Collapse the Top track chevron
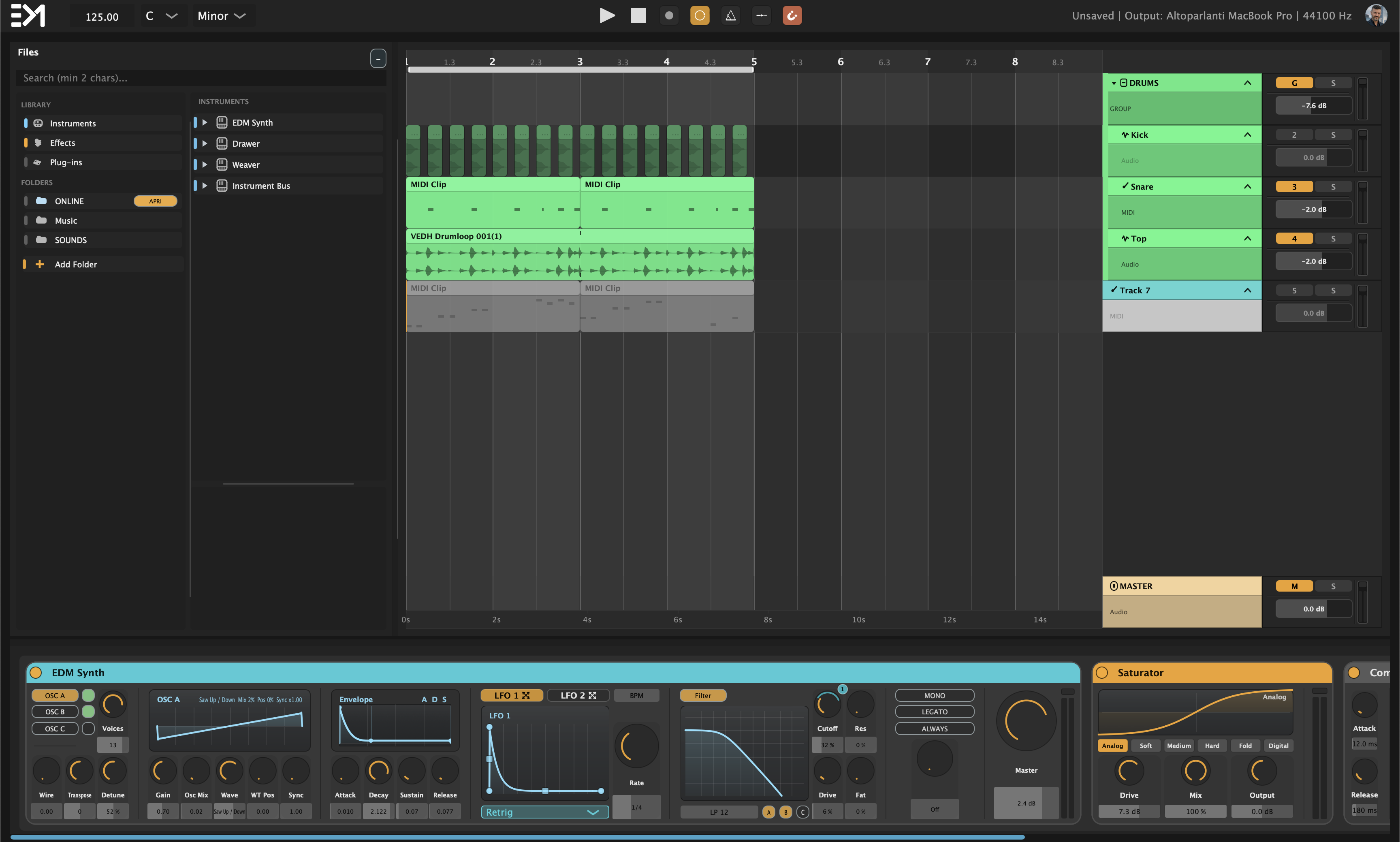 coord(1247,238)
